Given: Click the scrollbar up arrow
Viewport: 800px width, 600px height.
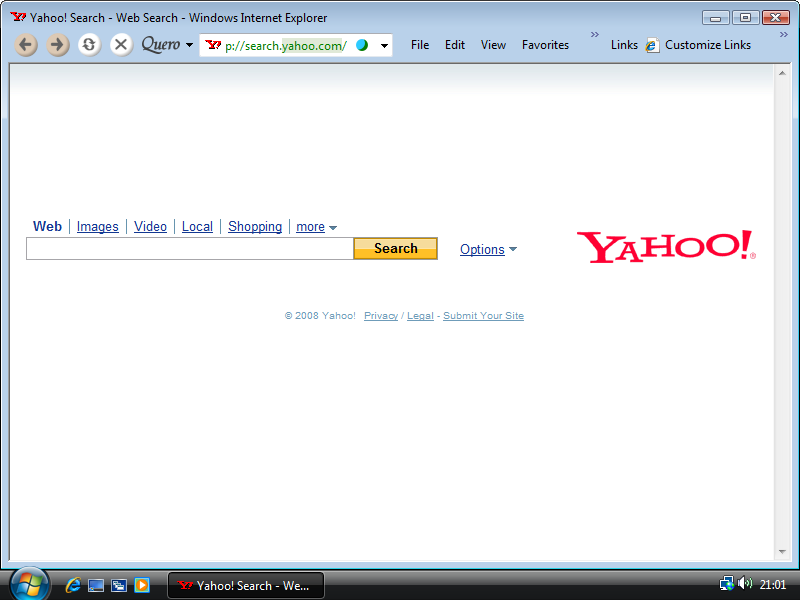Looking at the screenshot, I should point(782,73).
